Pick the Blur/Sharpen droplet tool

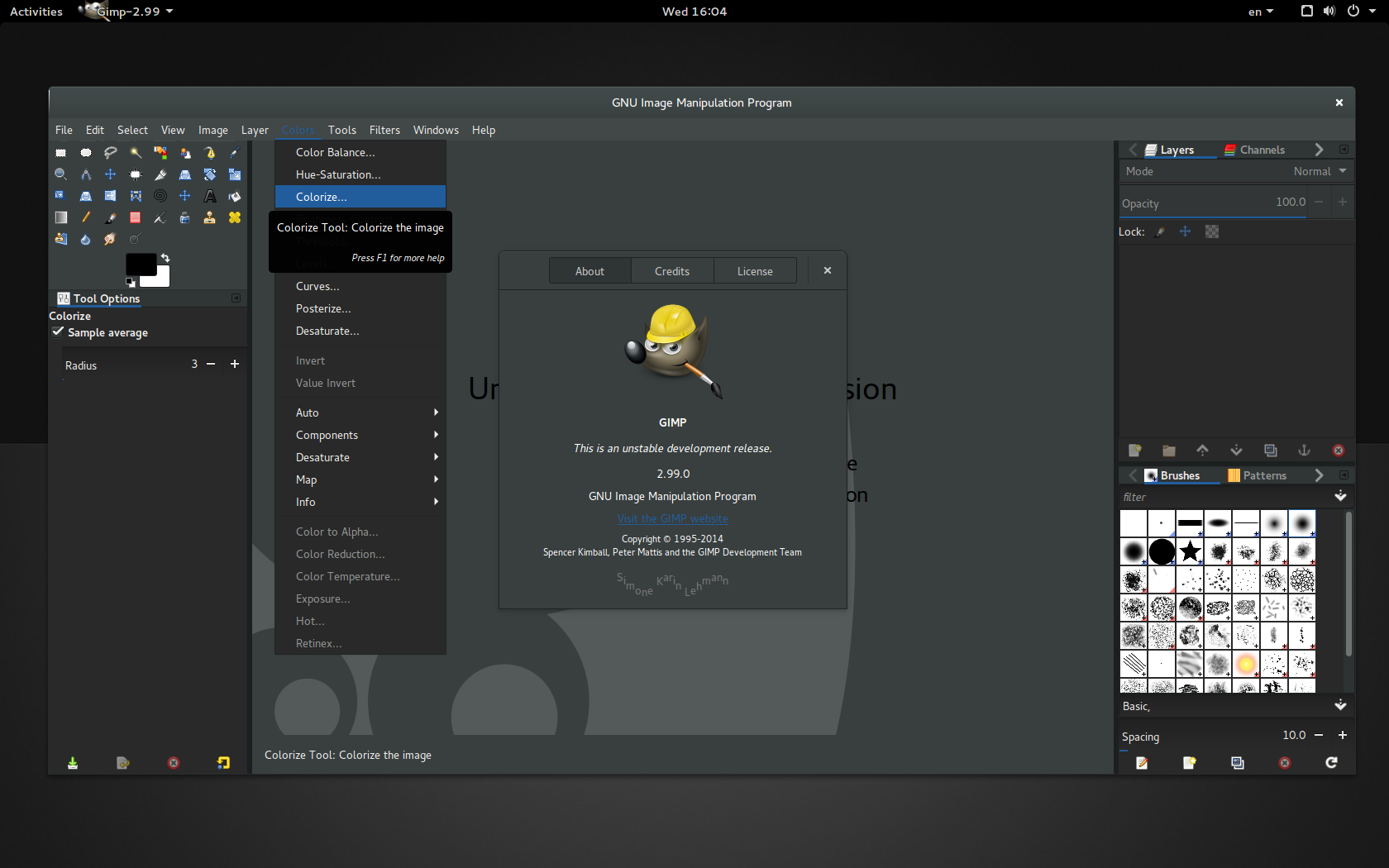pos(85,239)
